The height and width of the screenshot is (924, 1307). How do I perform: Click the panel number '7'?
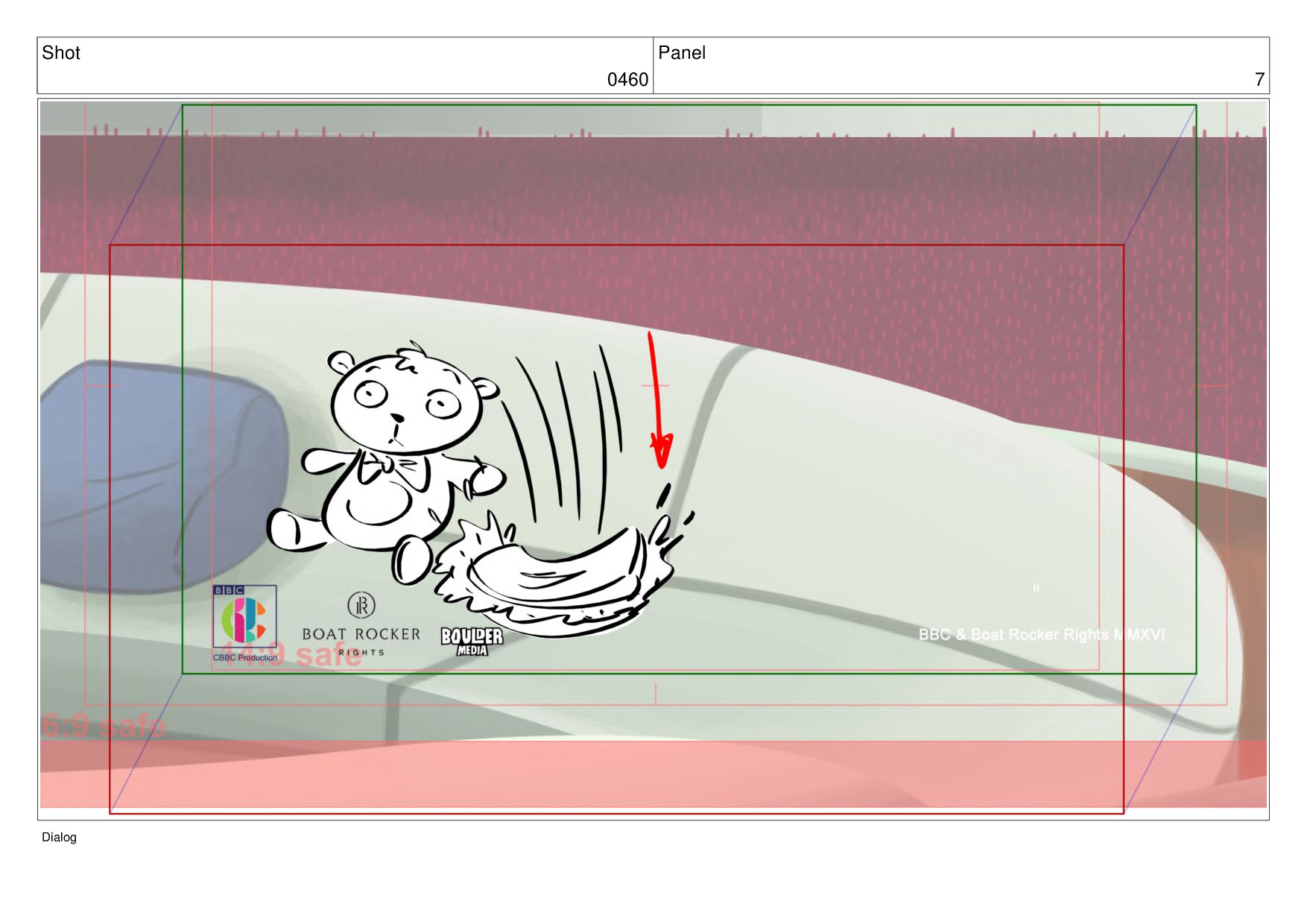pyautogui.click(x=1259, y=80)
